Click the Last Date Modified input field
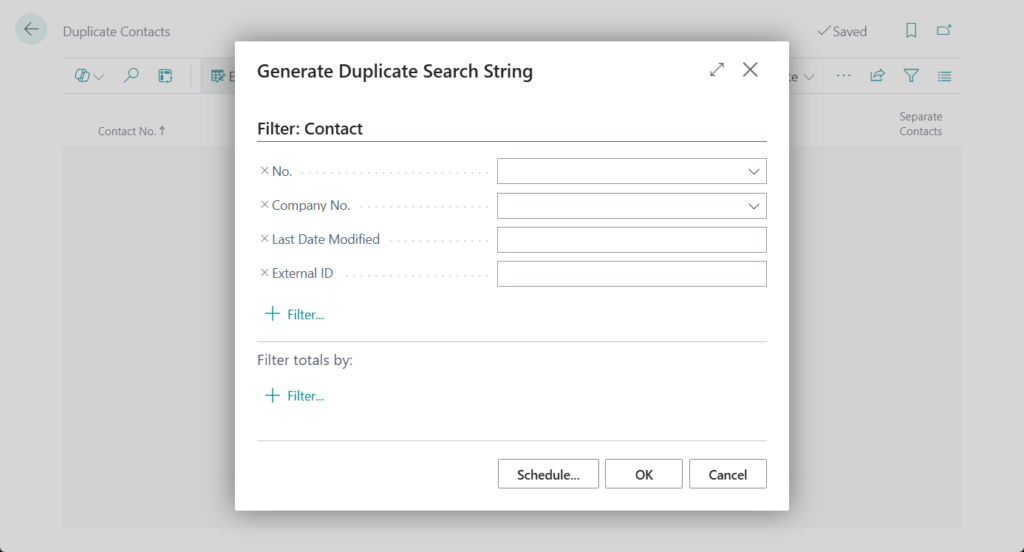The image size is (1024, 552). point(631,240)
